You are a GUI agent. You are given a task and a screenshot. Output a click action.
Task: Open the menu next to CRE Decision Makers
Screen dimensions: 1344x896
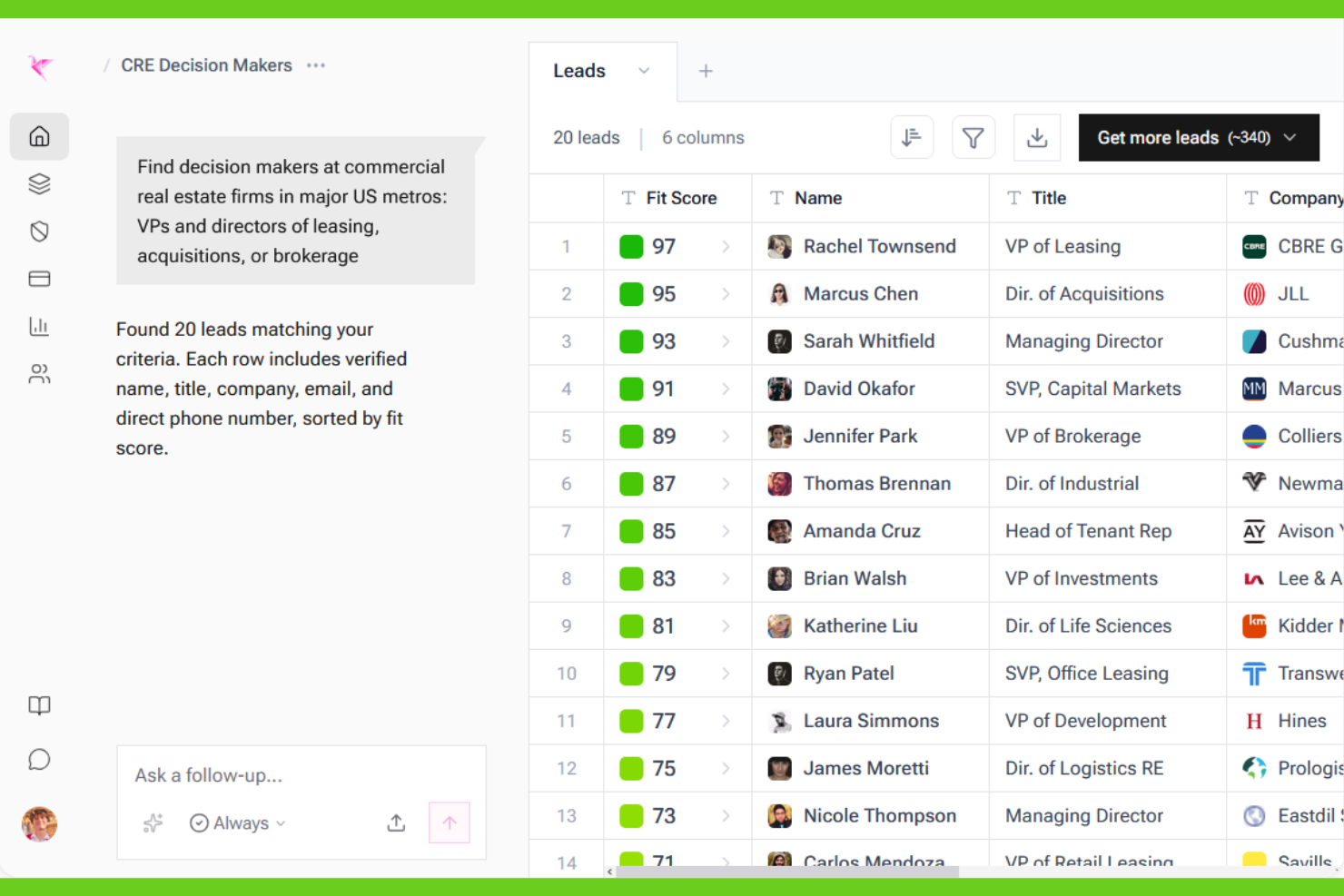pos(315,64)
